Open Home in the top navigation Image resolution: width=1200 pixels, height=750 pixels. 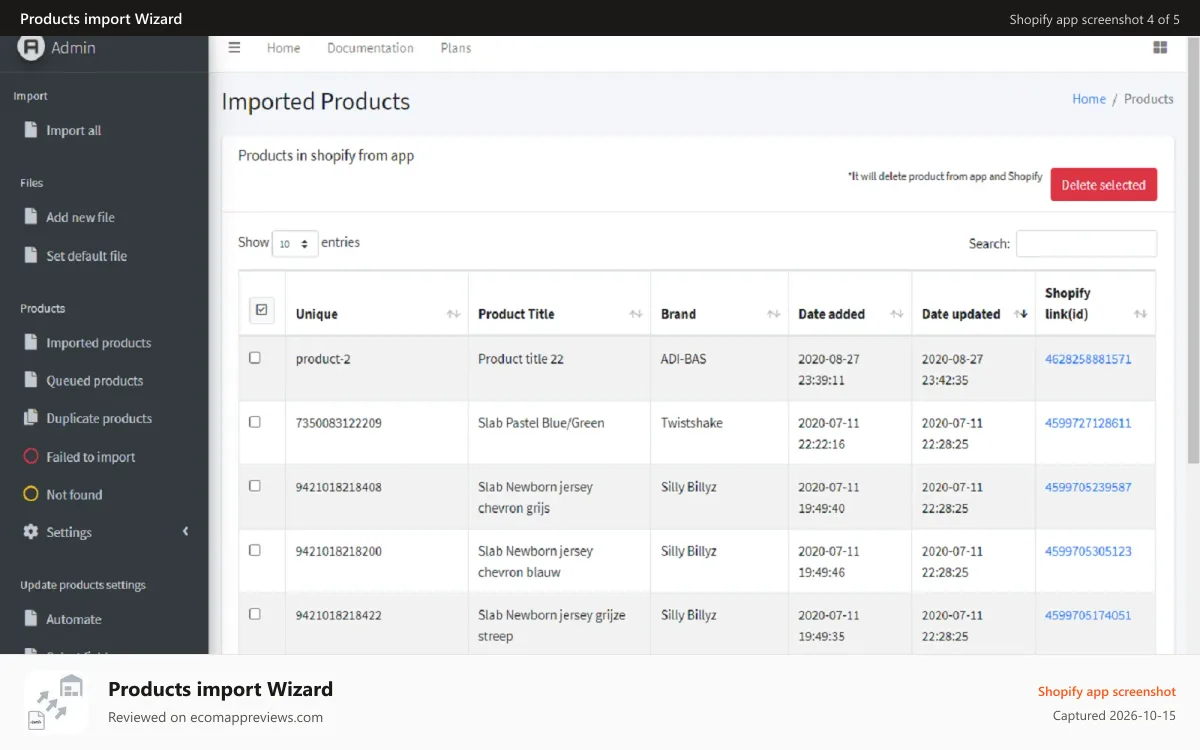(283, 48)
